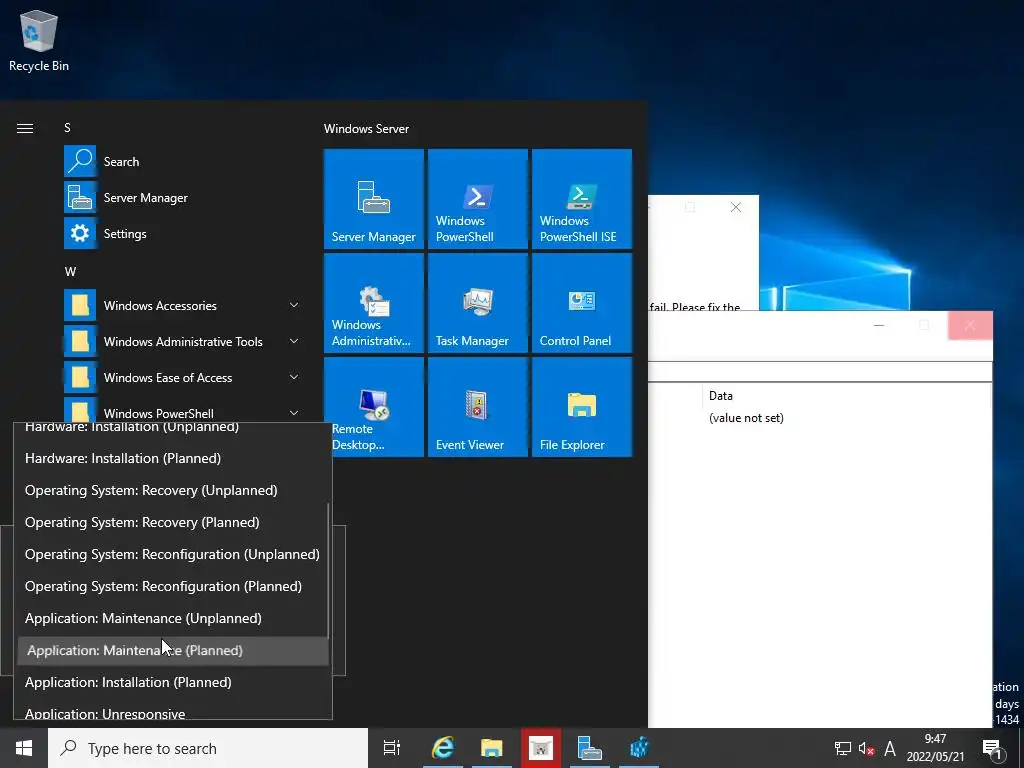Select Application: Installation (Planned)
The height and width of the screenshot is (768, 1024).
(172, 682)
